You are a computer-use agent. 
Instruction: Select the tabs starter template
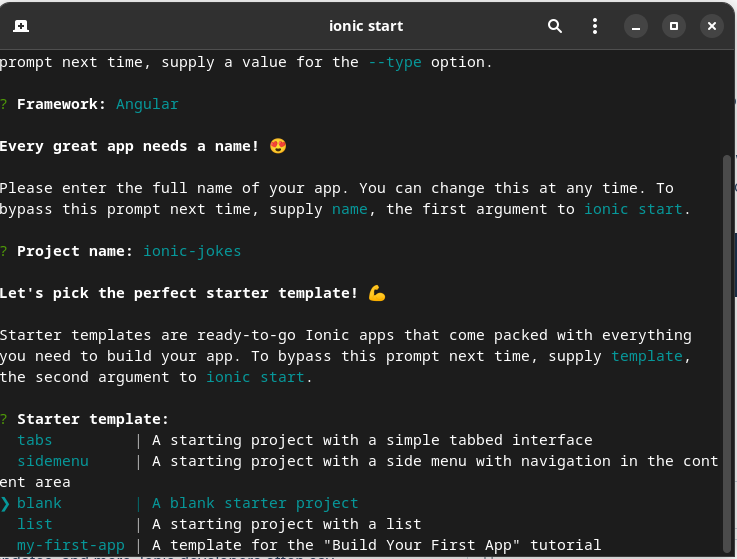click(x=35, y=440)
